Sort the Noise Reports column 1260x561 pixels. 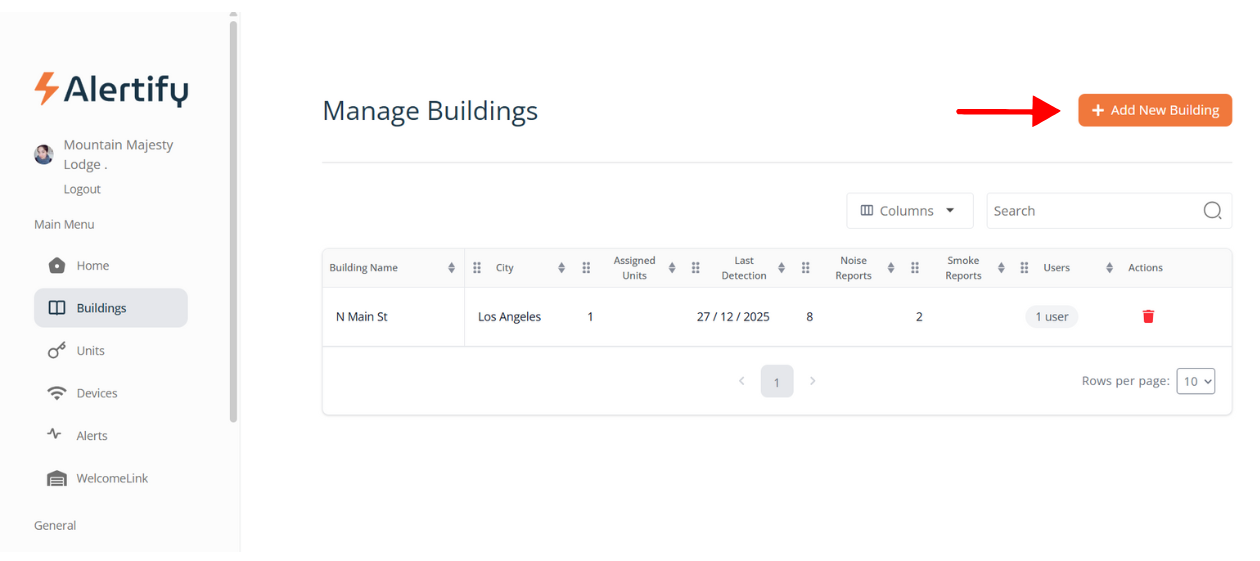[x=891, y=268]
